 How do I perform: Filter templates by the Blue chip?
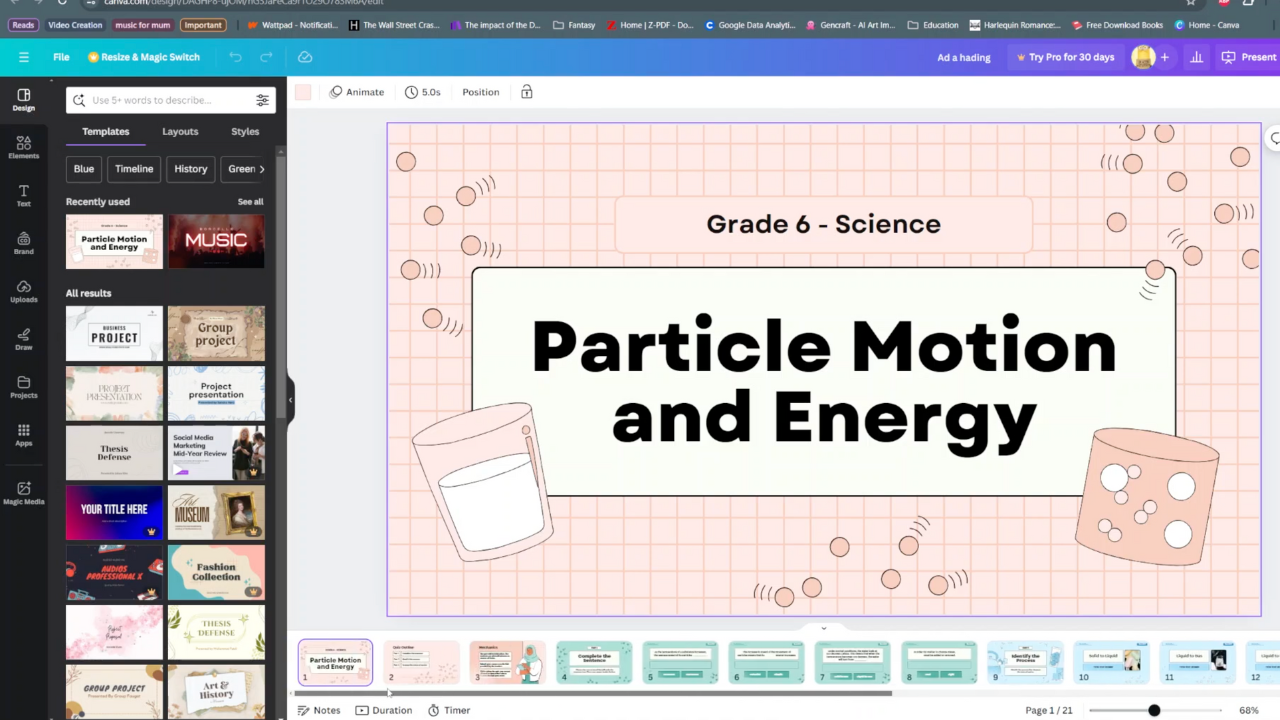click(84, 169)
